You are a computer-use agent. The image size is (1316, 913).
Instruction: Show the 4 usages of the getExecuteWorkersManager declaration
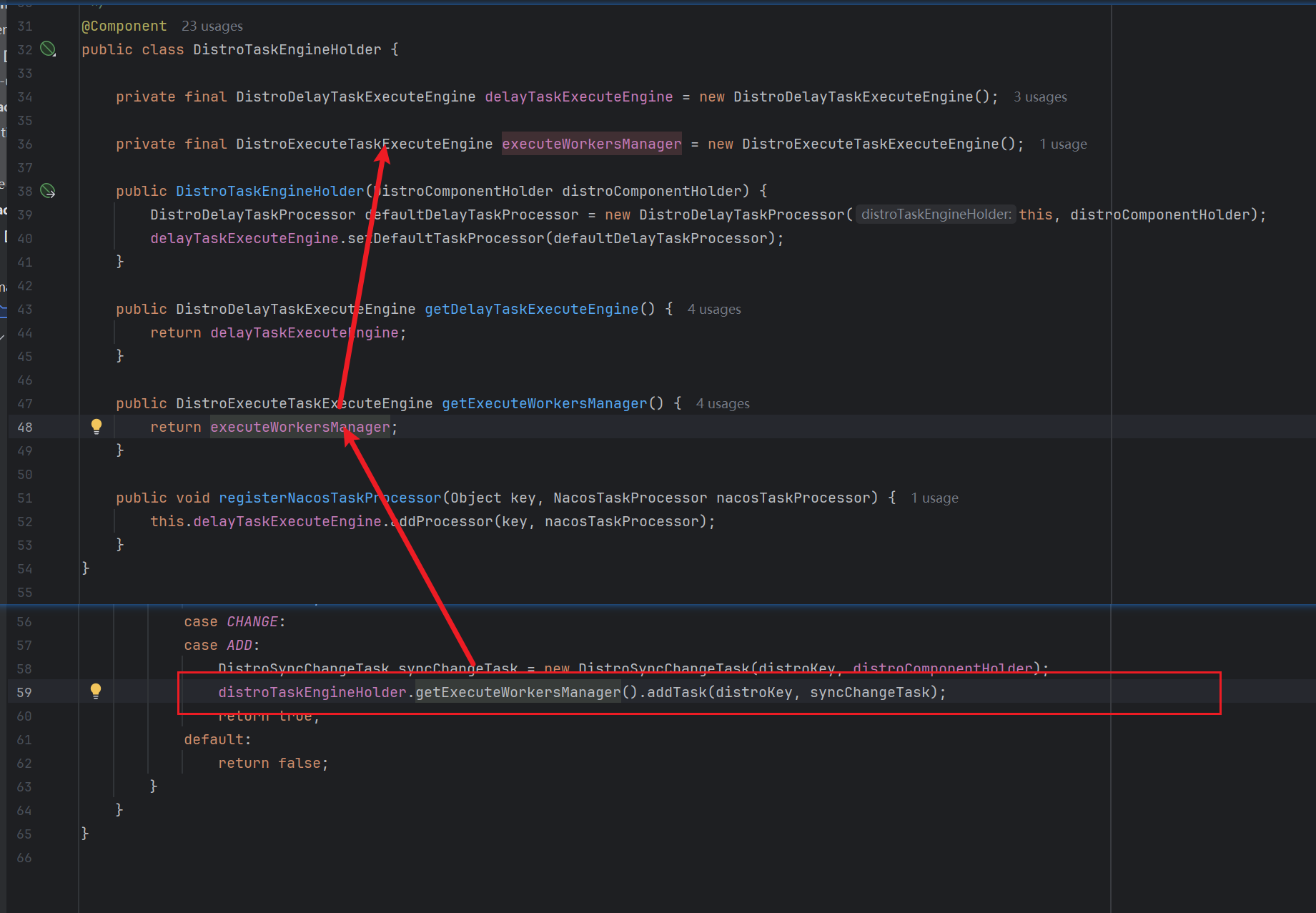click(722, 404)
